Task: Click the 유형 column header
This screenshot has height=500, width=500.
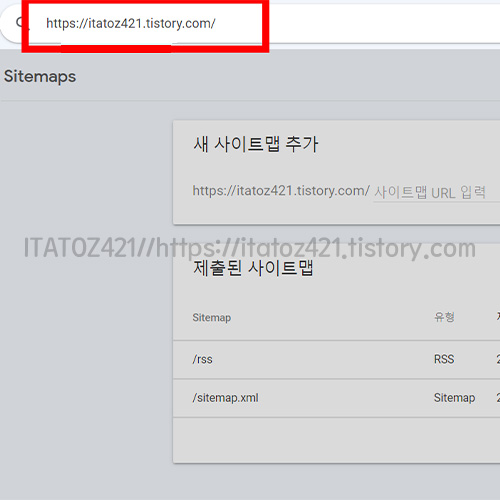Action: point(444,317)
